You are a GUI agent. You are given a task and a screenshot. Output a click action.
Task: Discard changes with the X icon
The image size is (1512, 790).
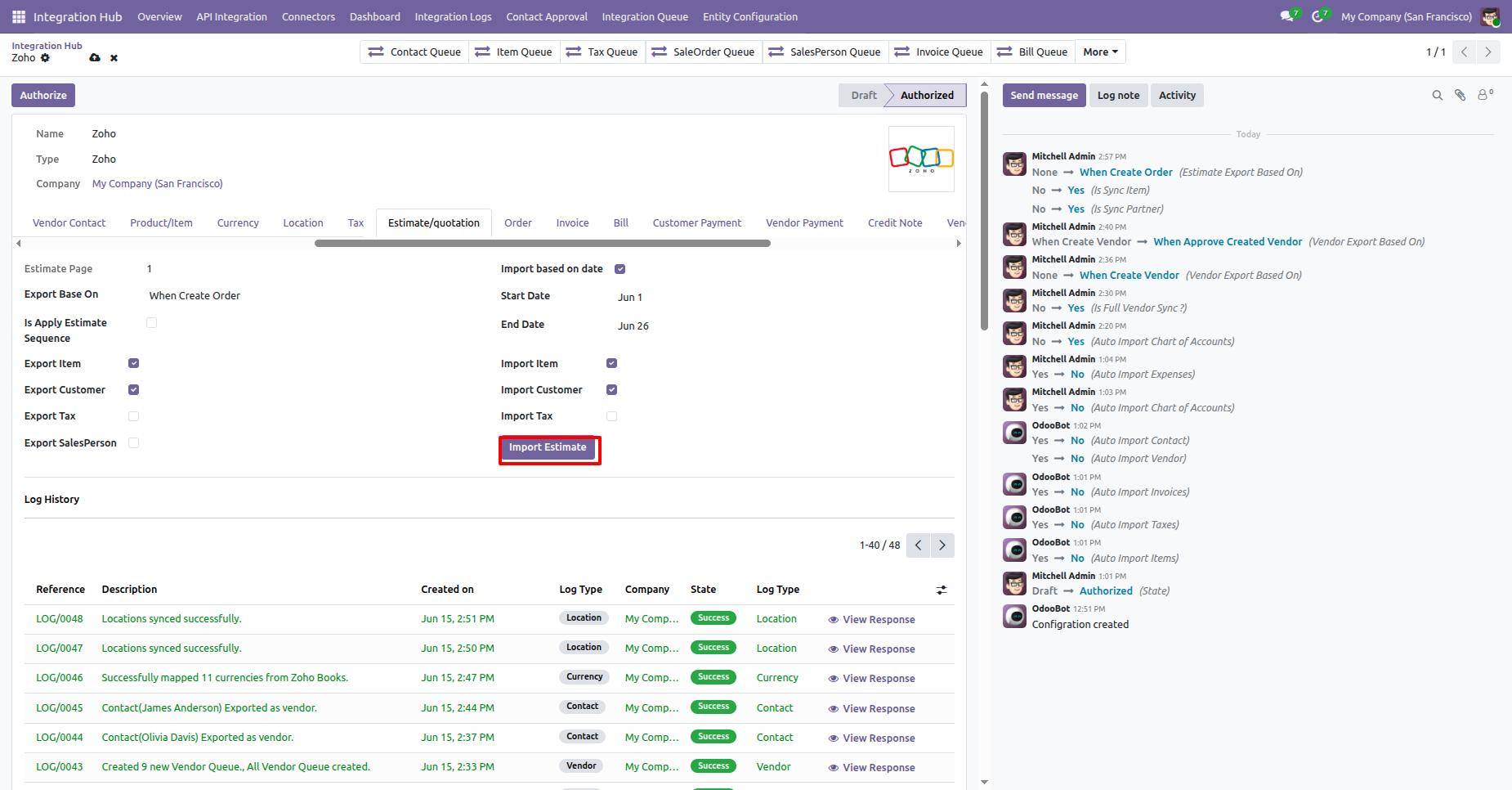pyautogui.click(x=114, y=58)
